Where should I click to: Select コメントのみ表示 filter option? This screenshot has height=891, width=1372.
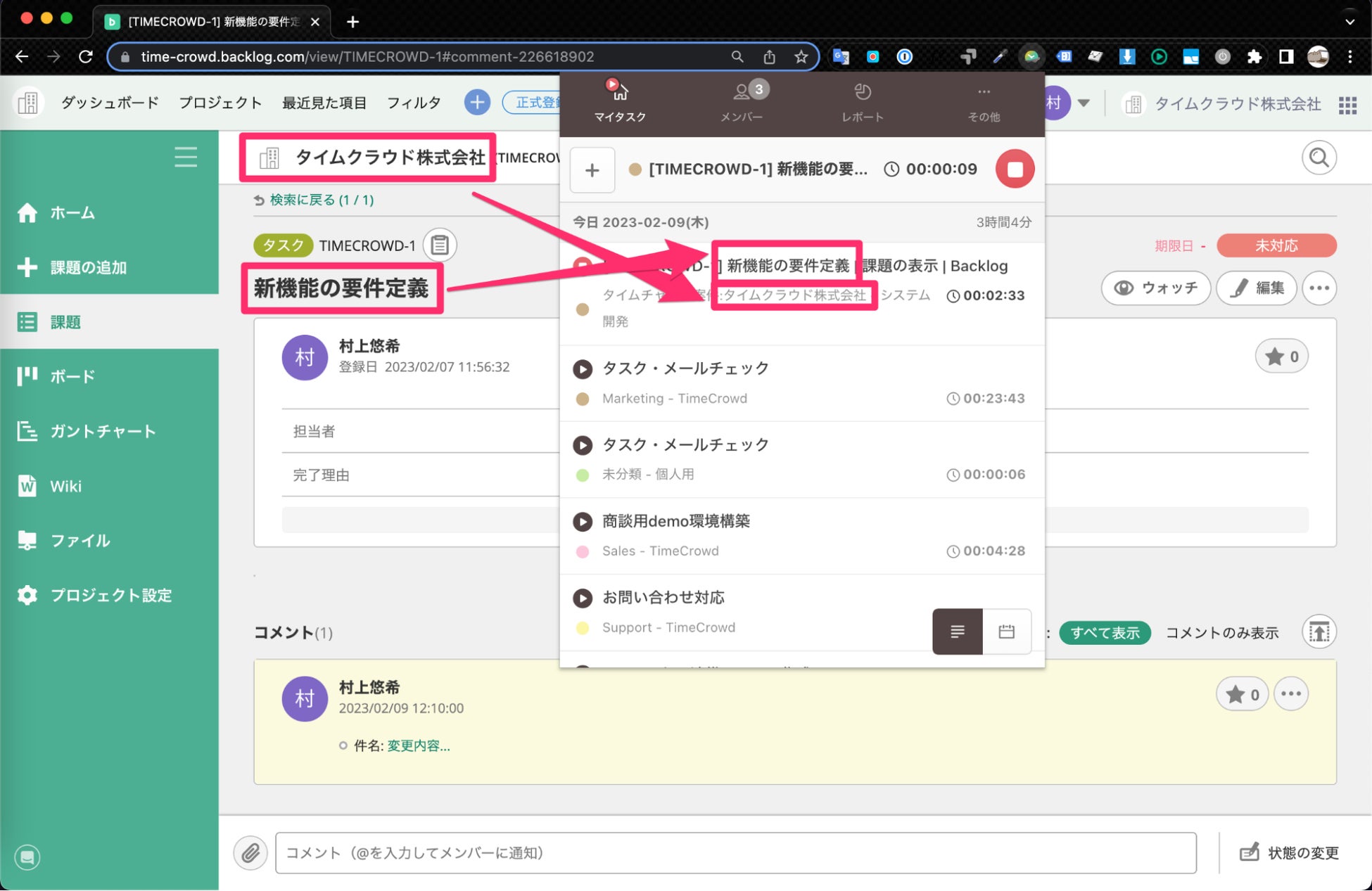(x=1221, y=632)
